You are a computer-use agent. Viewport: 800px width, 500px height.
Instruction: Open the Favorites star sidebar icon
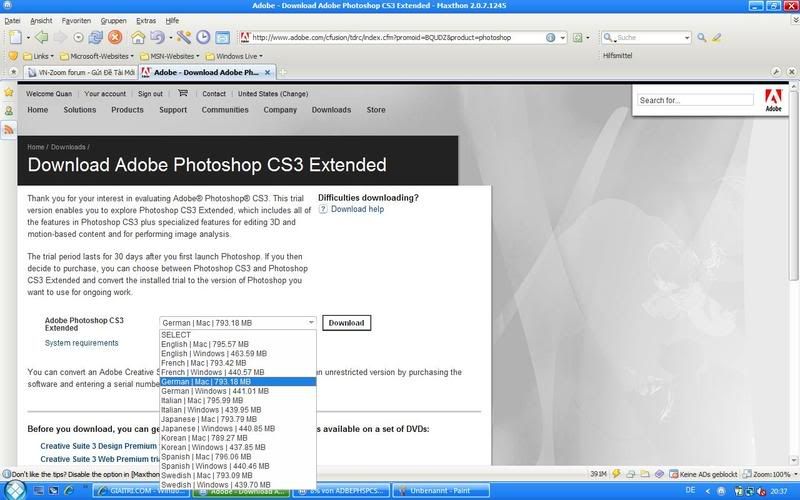9,92
